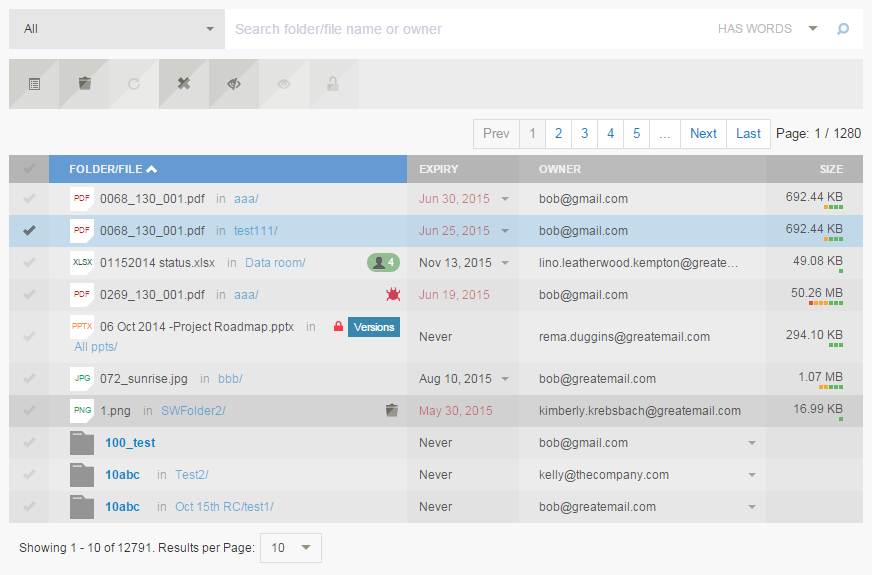Open the Results per Page dropdown
The width and height of the screenshot is (872, 575).
(x=291, y=548)
